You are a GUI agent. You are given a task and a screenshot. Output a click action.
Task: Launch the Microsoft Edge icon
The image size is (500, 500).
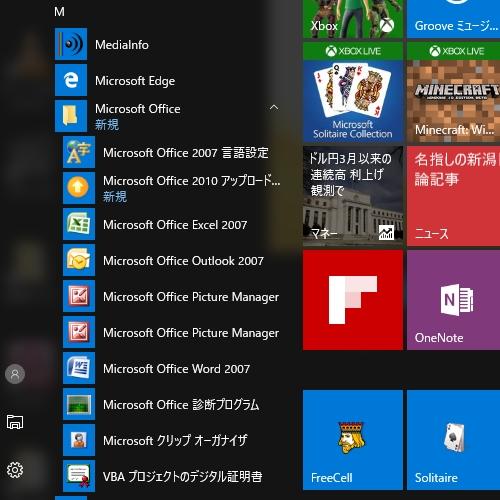[71, 80]
